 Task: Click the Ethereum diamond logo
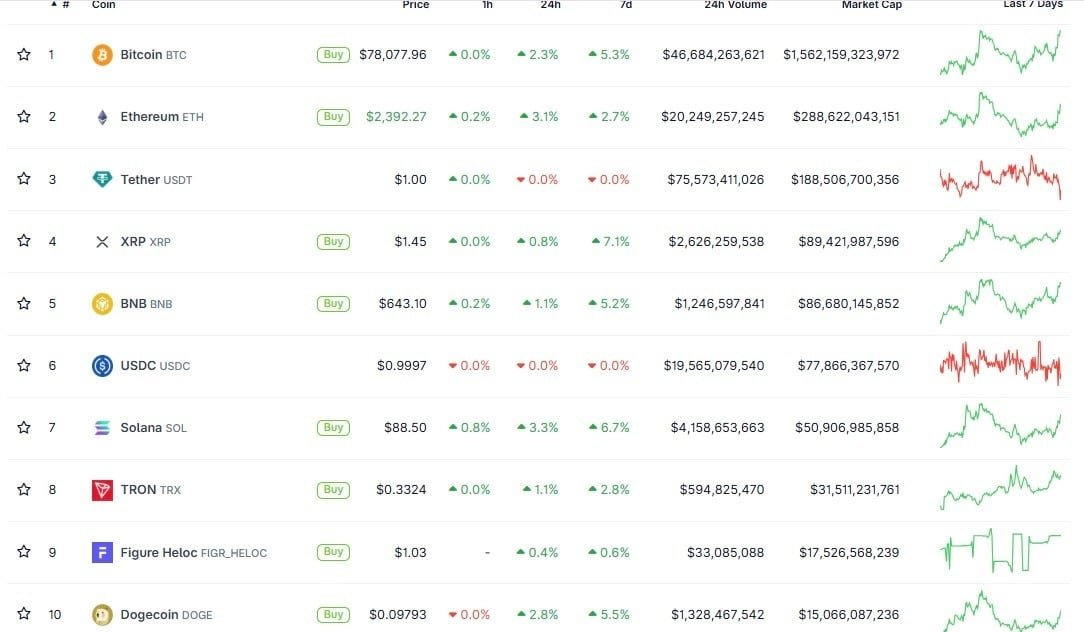101,116
